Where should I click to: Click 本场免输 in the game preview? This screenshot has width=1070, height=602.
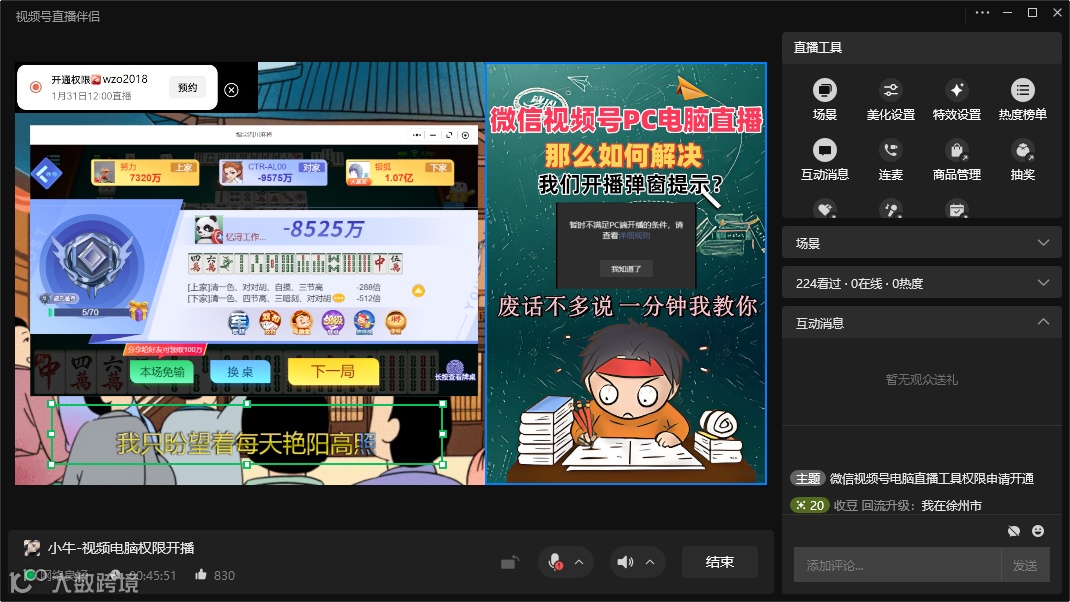162,372
